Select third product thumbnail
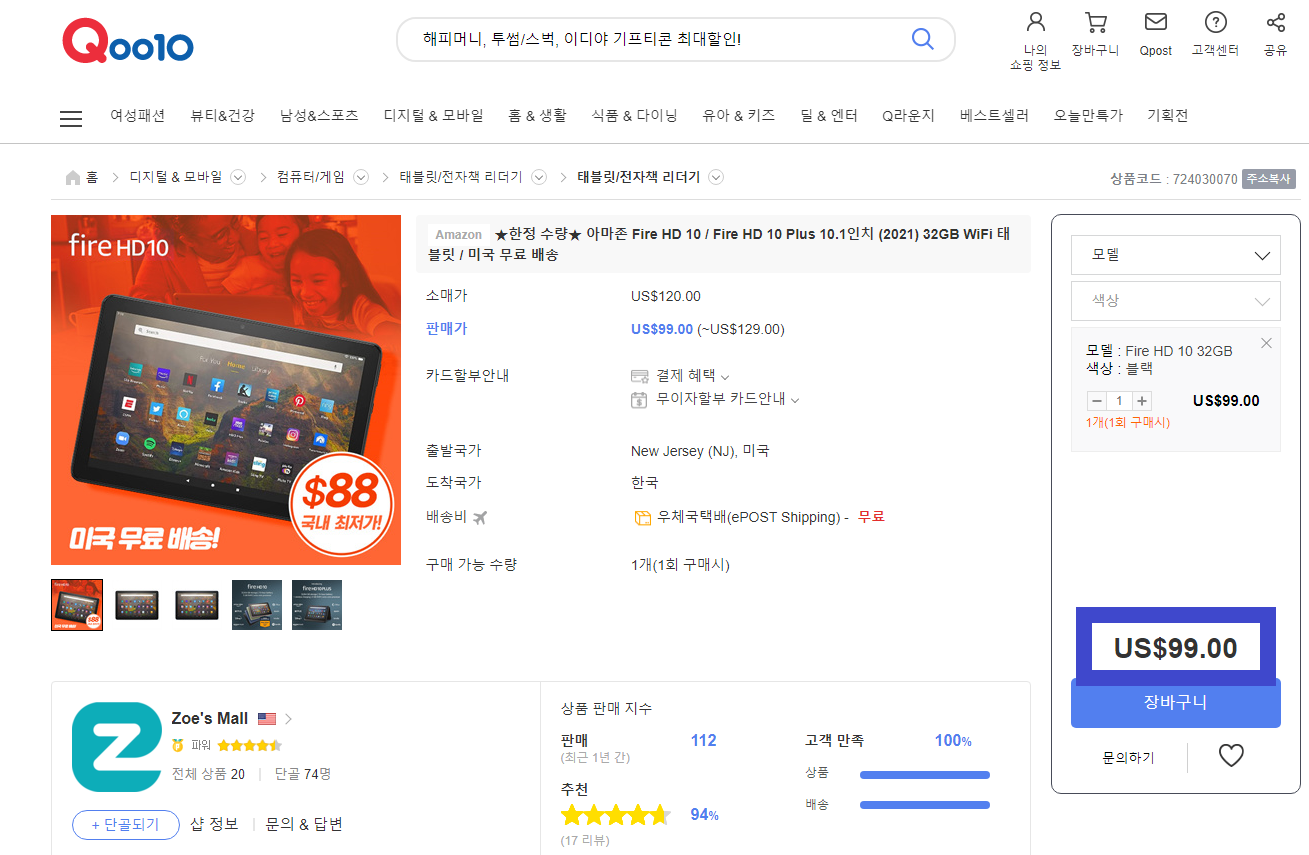The height and width of the screenshot is (855, 1309). pos(197,605)
